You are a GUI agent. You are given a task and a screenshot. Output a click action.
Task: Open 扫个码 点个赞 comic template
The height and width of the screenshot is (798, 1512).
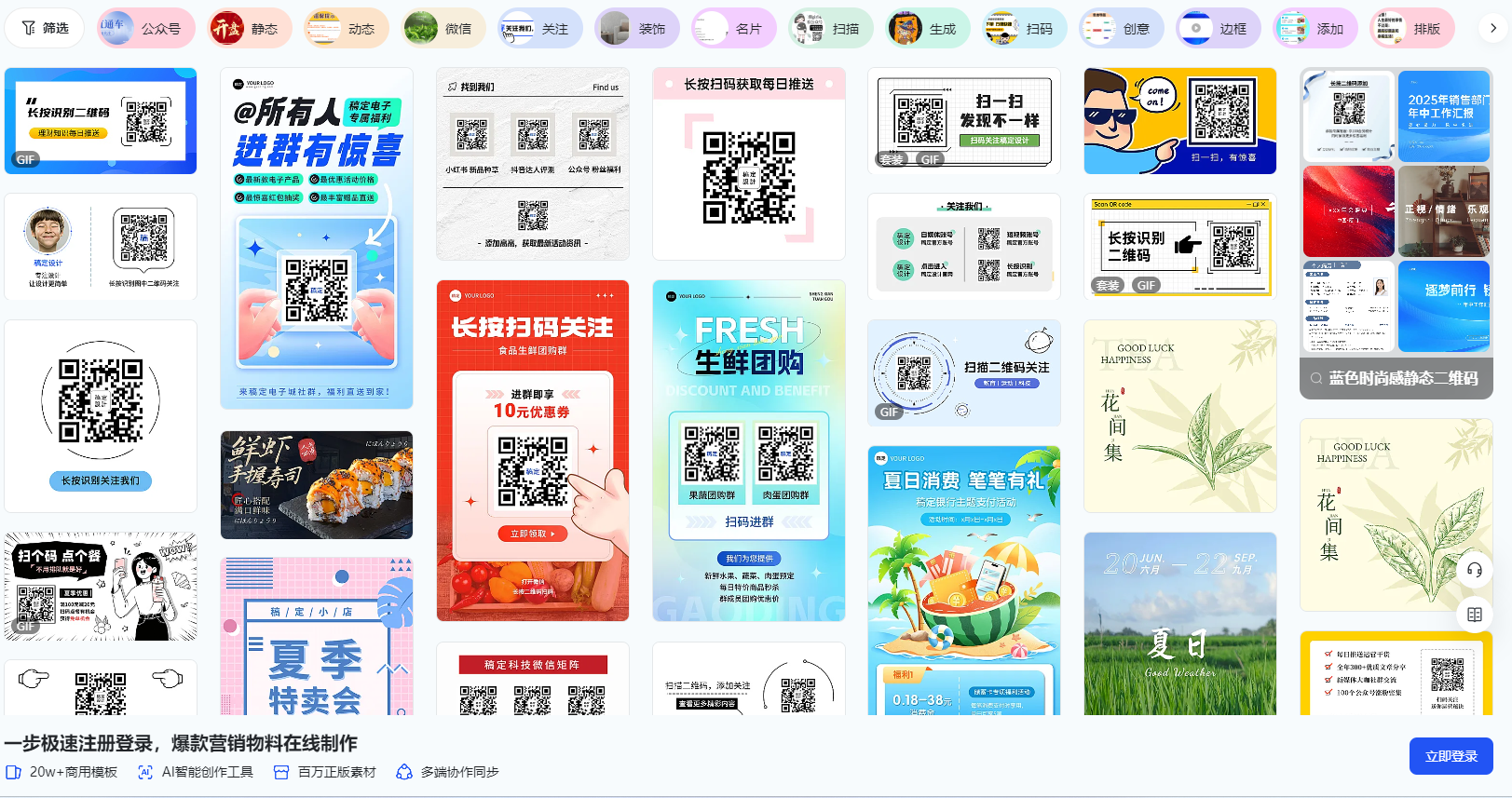pyautogui.click(x=101, y=587)
